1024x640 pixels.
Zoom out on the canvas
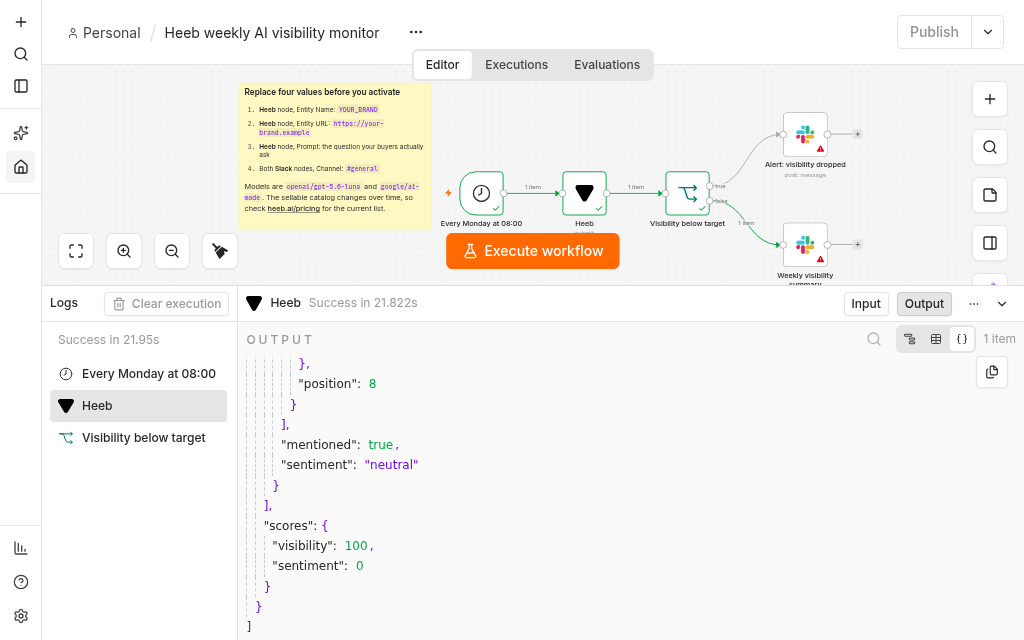point(172,251)
